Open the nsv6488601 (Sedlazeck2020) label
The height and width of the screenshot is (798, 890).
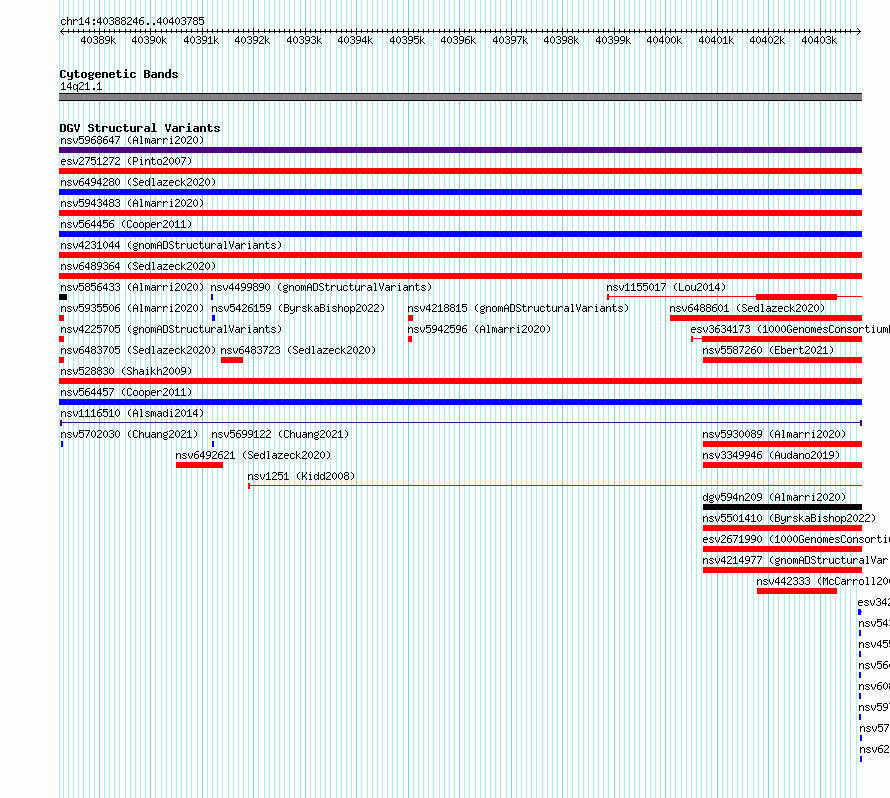[747, 308]
